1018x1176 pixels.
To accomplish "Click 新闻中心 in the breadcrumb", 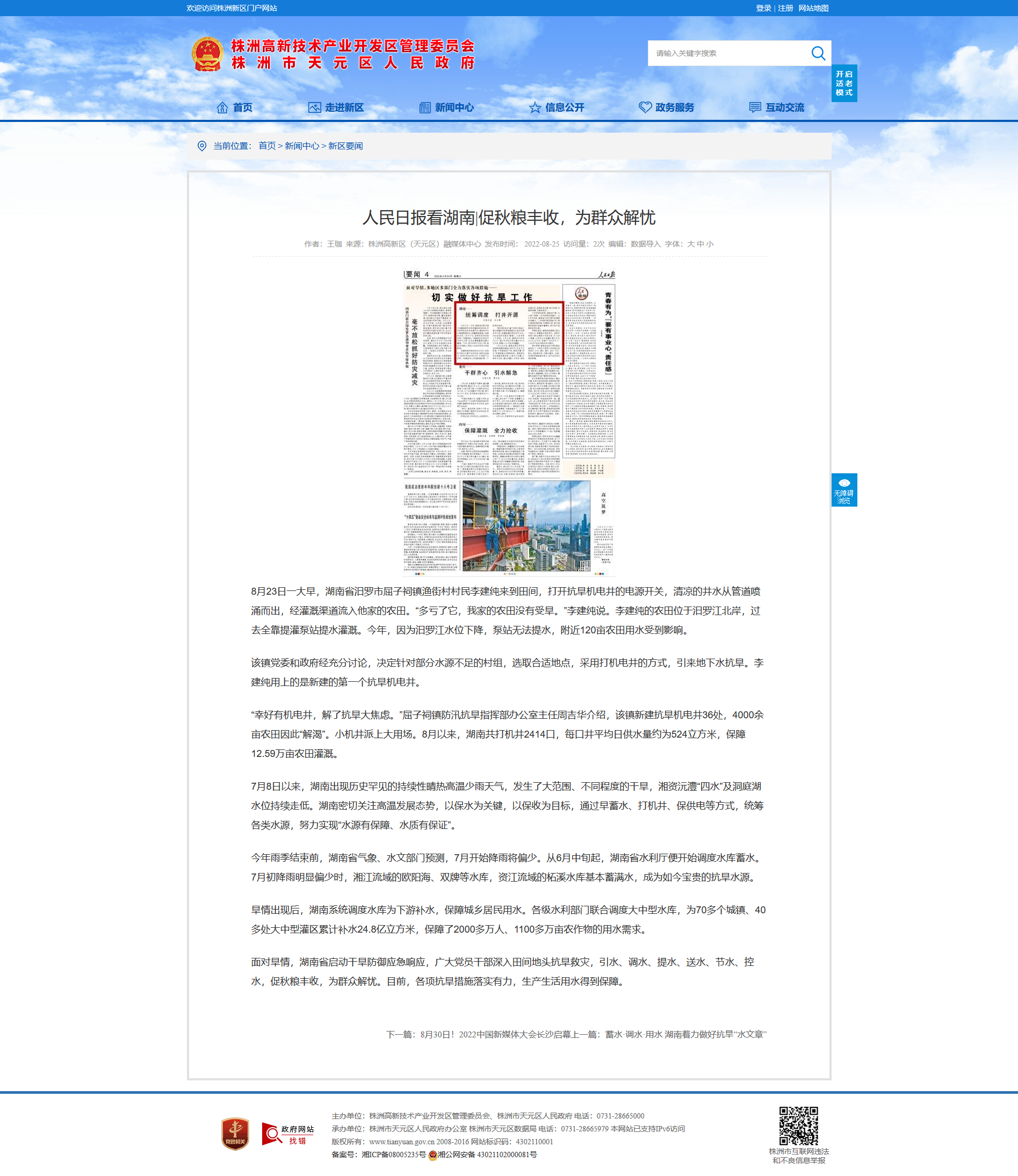I will click(x=302, y=146).
